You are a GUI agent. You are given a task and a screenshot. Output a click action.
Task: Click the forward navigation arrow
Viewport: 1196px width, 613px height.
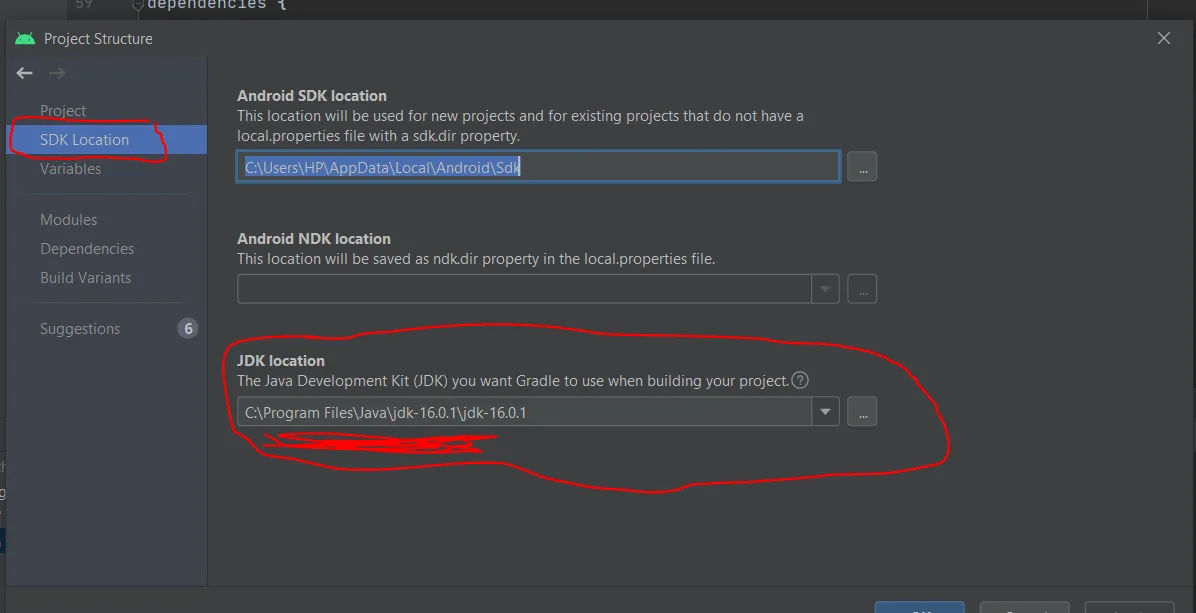pyautogui.click(x=57, y=73)
